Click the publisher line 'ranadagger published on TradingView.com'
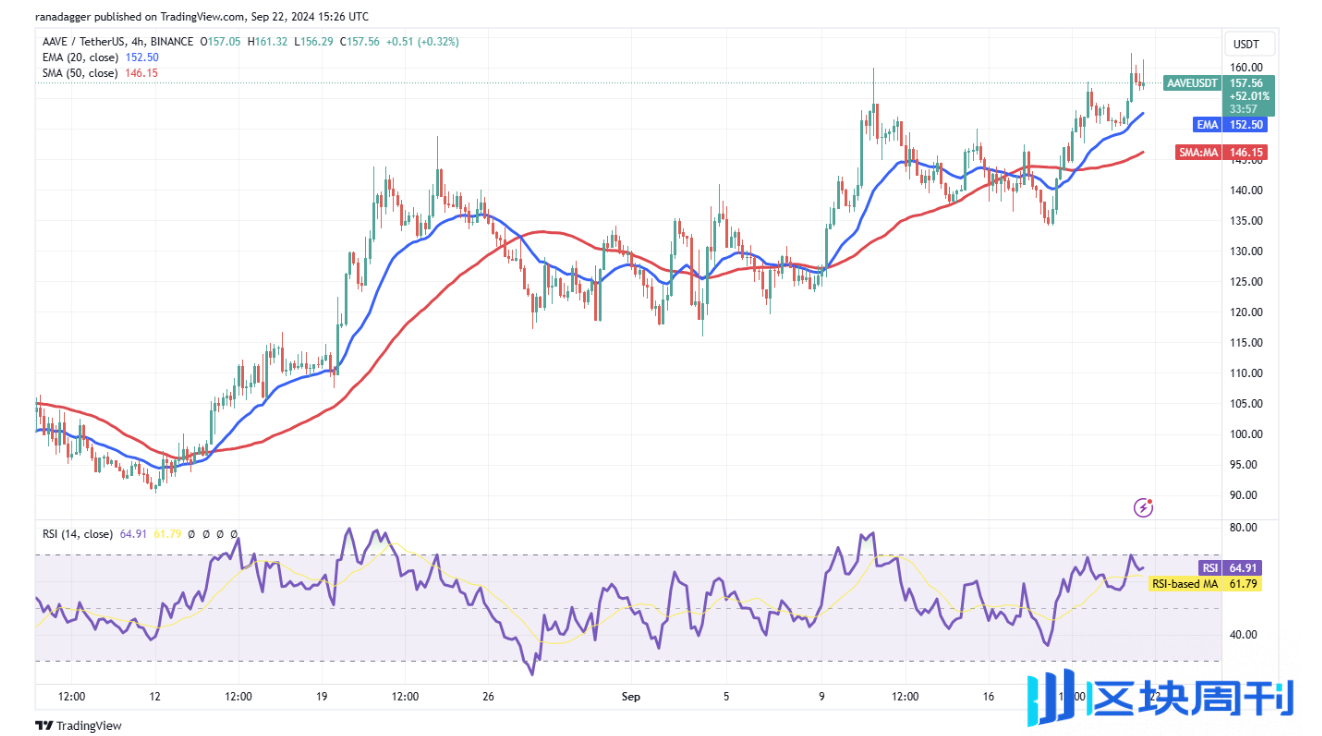This screenshot has height=736, width=1322. click(x=142, y=17)
